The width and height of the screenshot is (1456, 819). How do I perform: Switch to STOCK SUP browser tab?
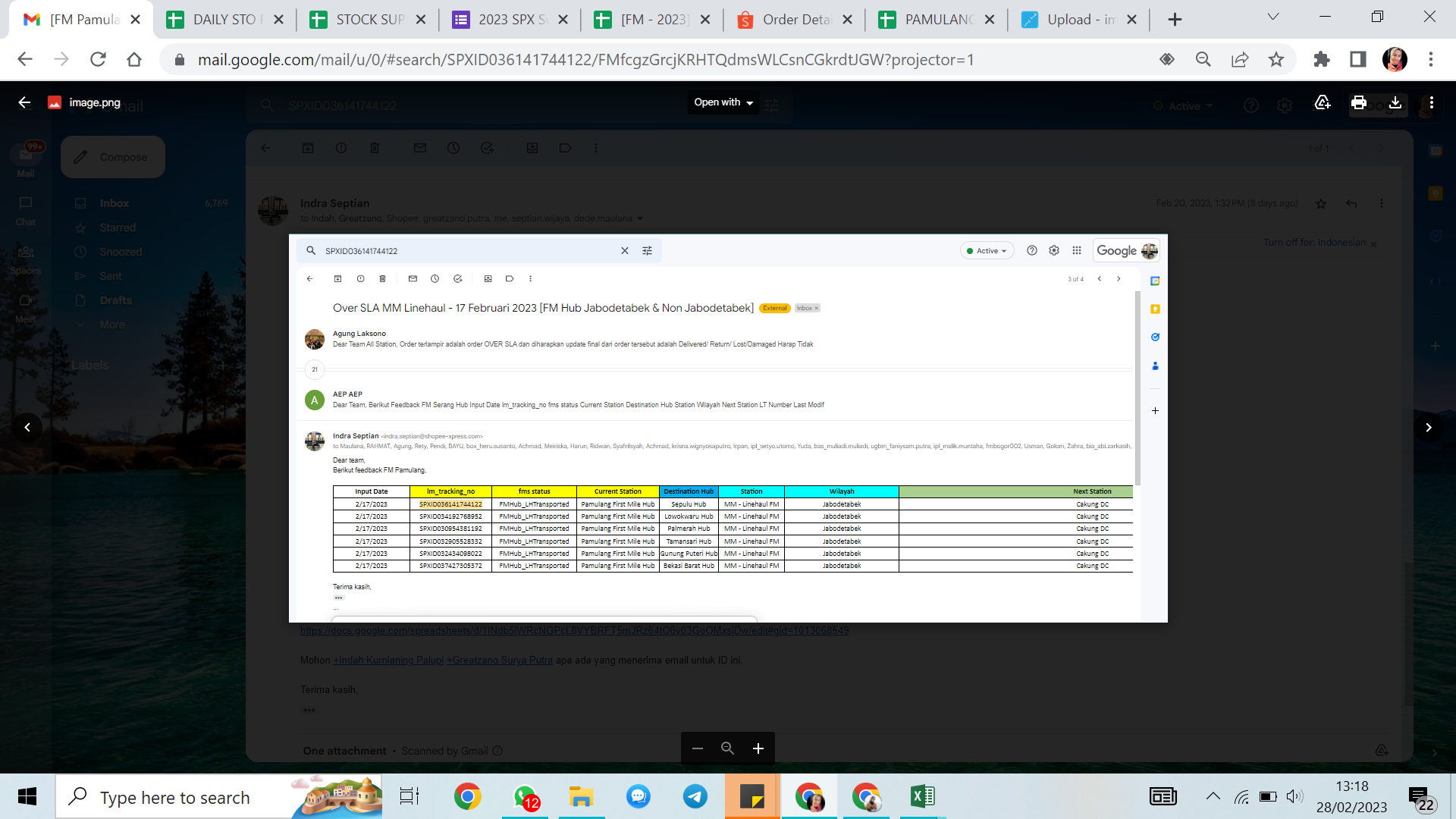(x=367, y=20)
